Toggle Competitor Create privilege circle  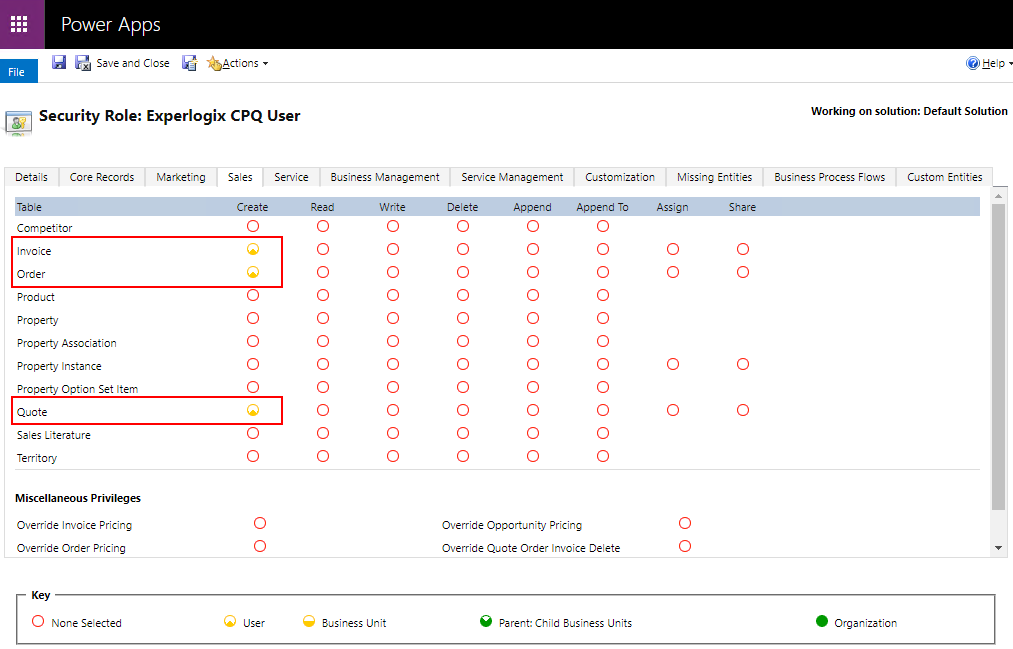click(x=253, y=226)
